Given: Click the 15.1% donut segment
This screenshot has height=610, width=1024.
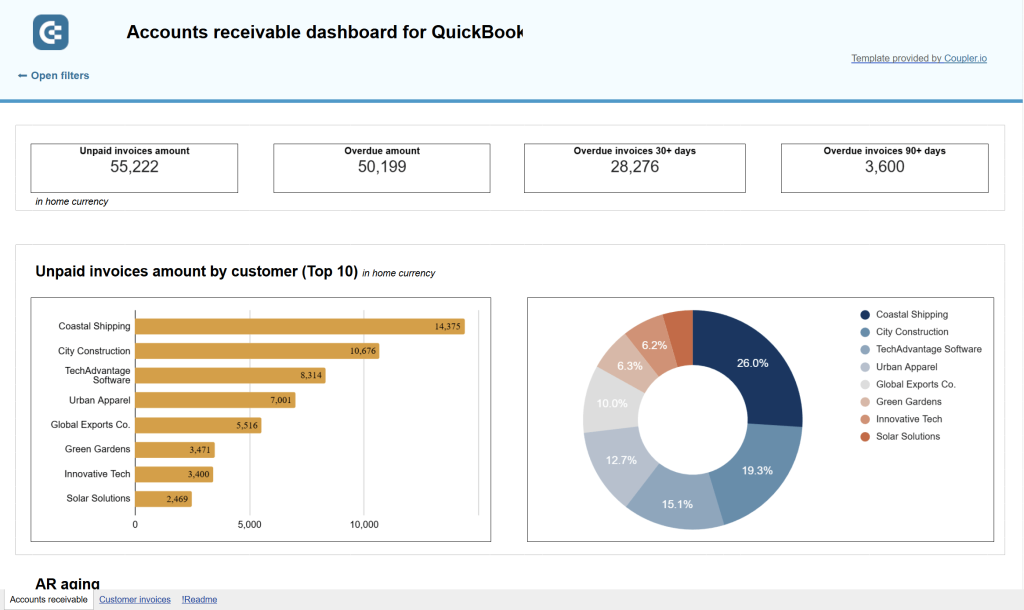Looking at the screenshot, I should 679,504.
